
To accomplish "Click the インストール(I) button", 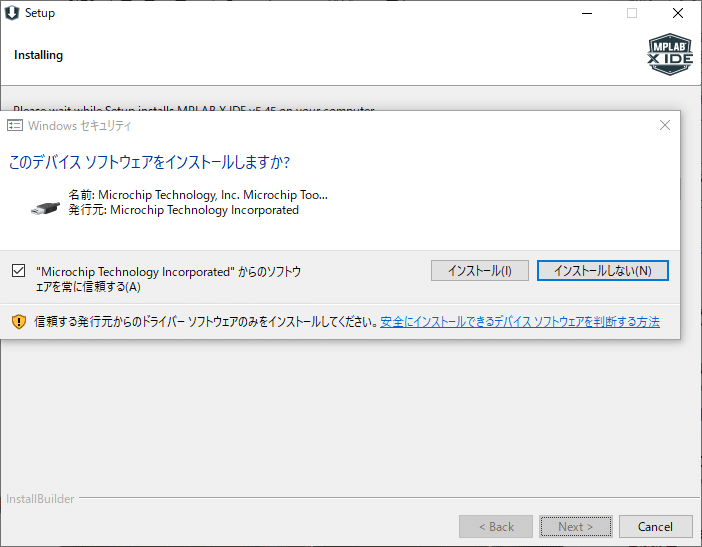I will (479, 271).
